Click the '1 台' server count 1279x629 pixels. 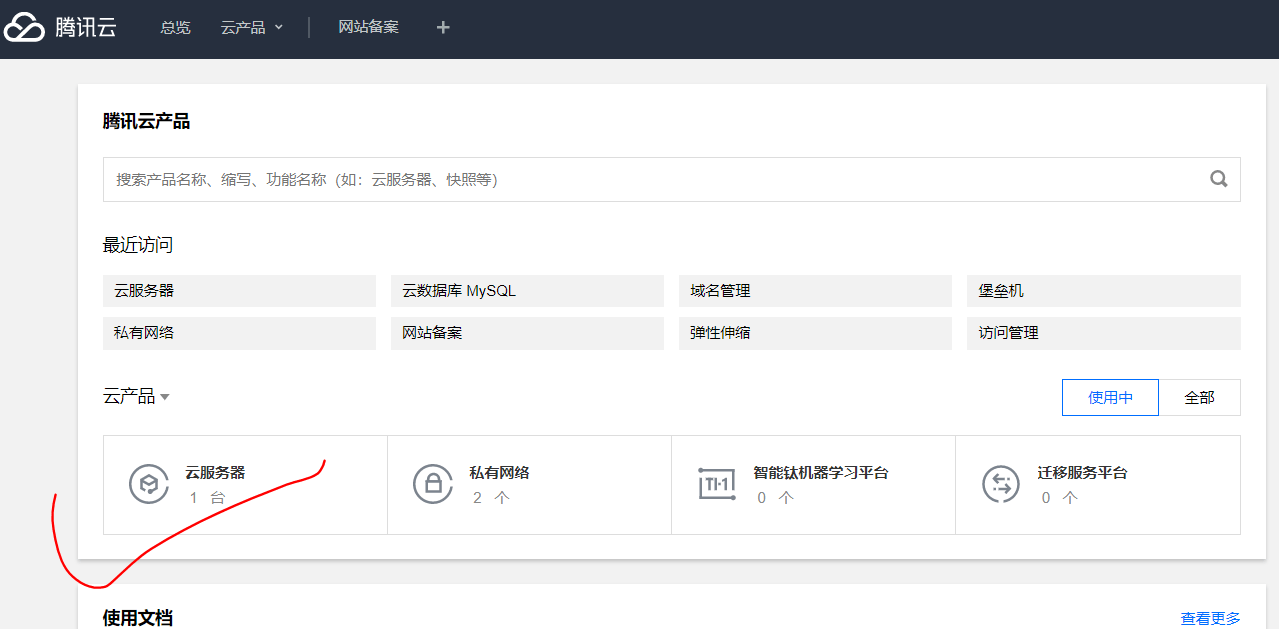(207, 497)
